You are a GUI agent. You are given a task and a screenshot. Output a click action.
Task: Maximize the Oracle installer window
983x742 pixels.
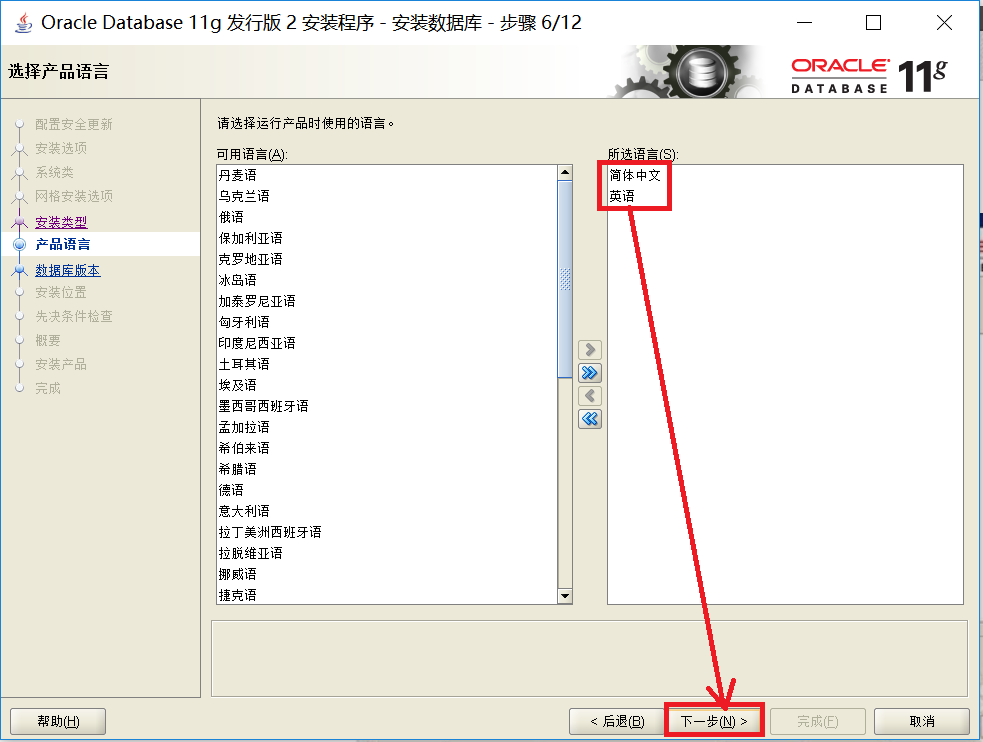(x=873, y=23)
